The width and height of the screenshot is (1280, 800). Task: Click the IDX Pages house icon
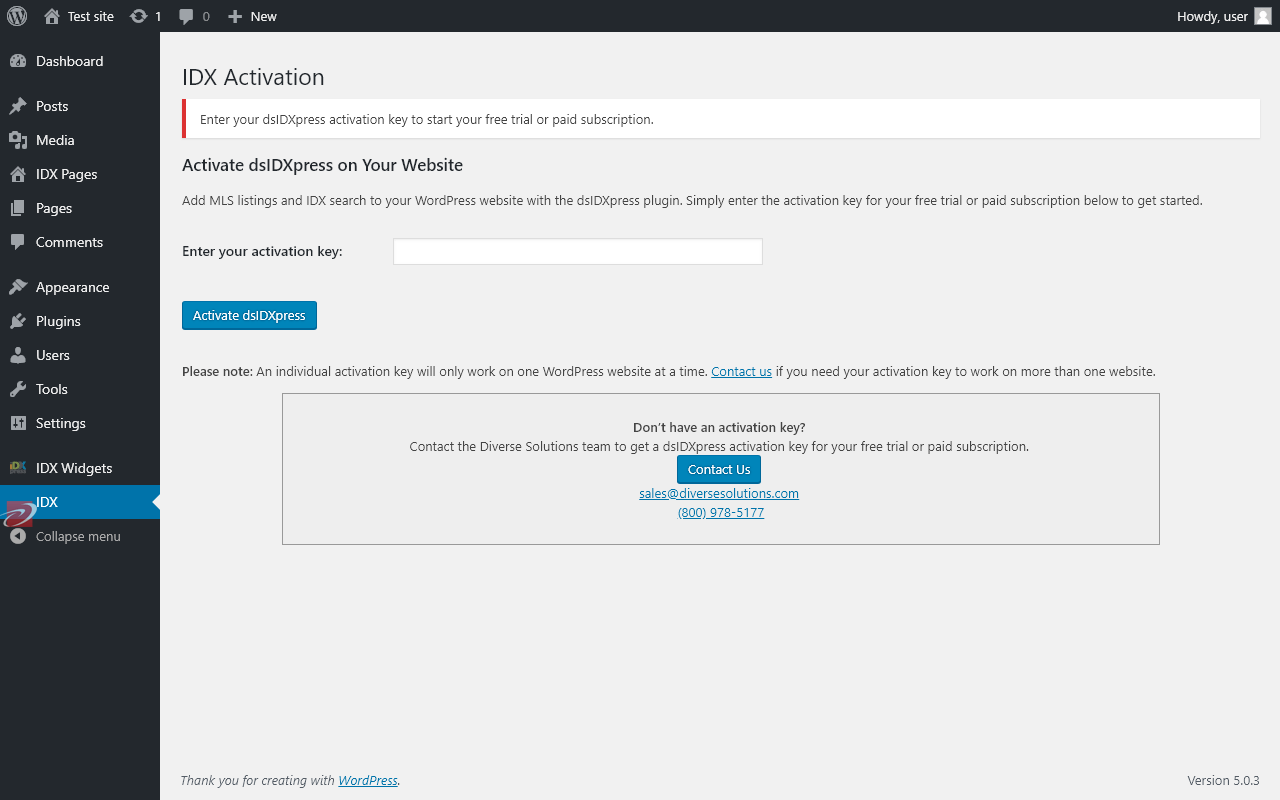[18, 174]
